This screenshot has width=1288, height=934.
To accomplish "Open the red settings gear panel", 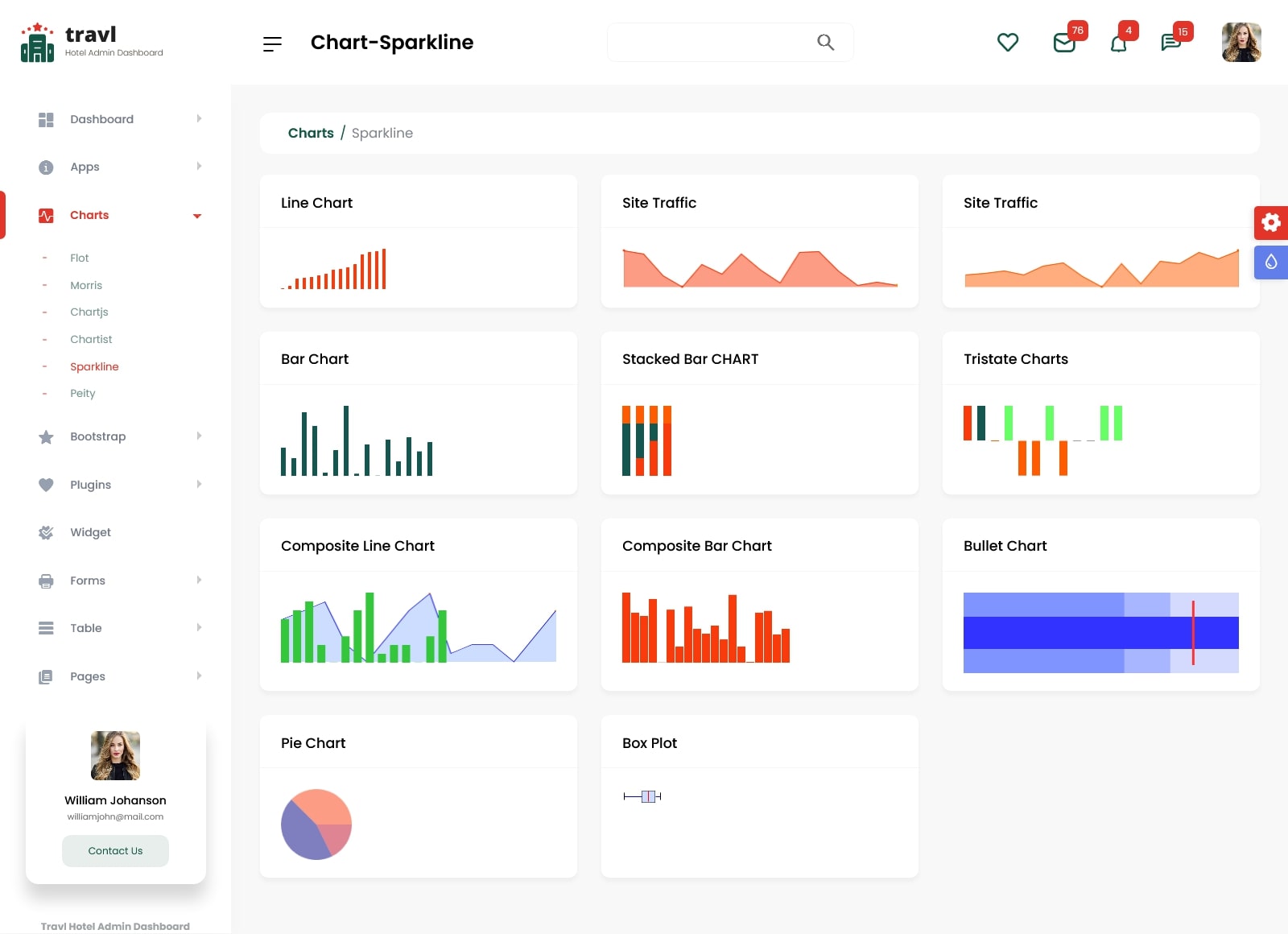I will point(1270,222).
